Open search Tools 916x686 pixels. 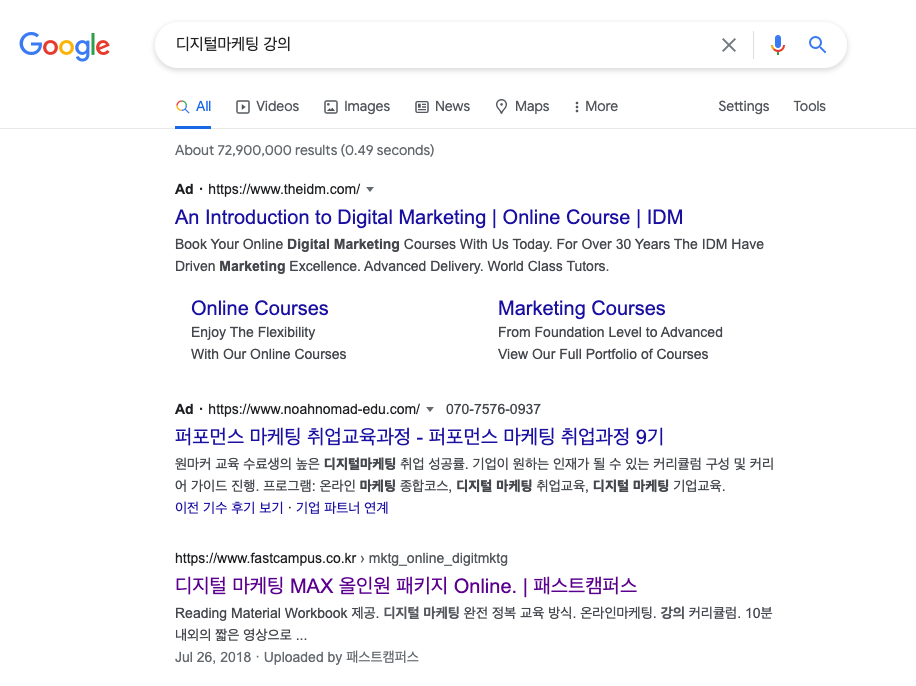click(x=809, y=106)
